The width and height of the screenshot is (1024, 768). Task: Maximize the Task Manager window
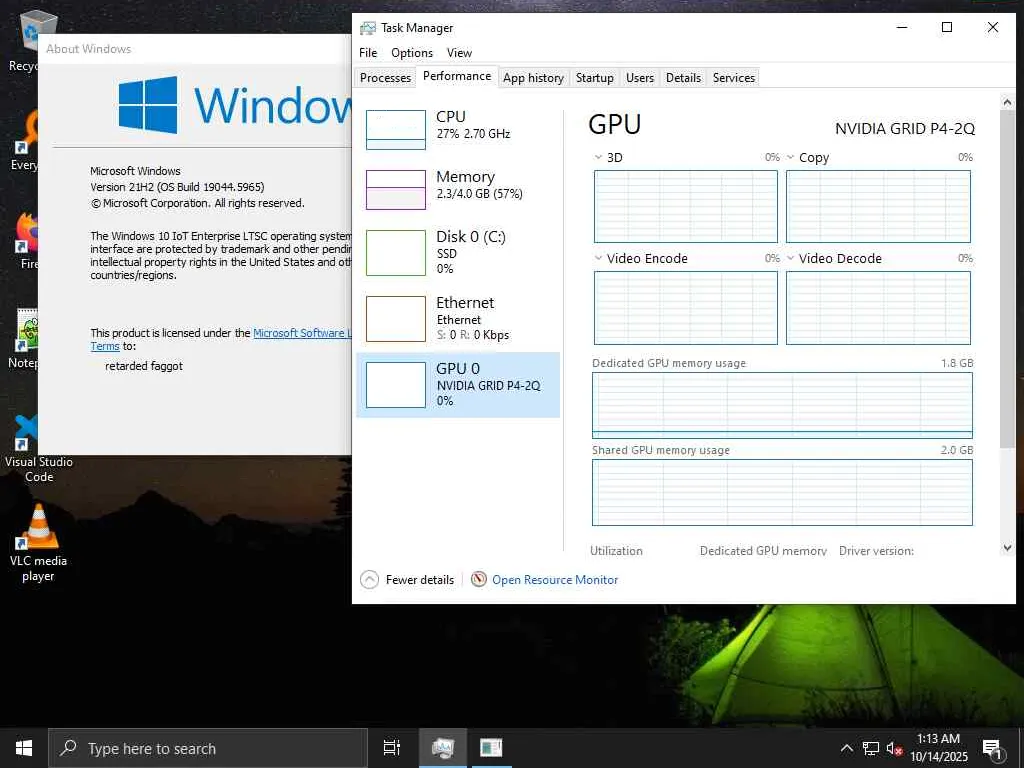(x=947, y=27)
